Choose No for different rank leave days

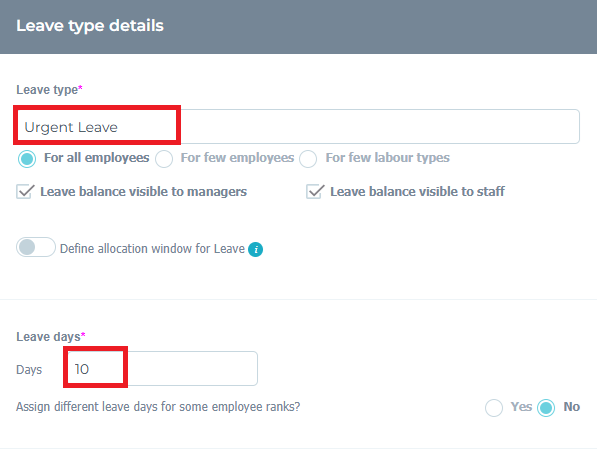[x=546, y=408]
